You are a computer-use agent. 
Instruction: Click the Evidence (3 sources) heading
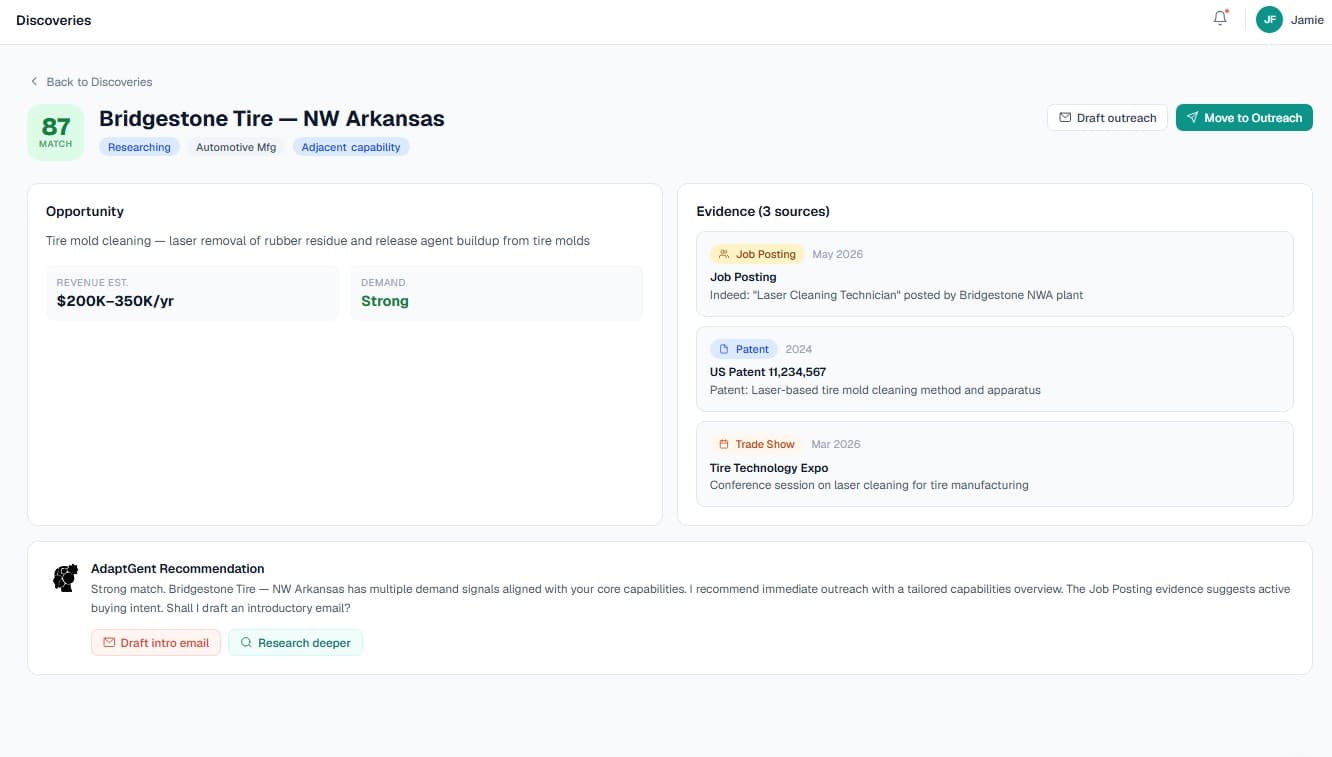(x=763, y=211)
